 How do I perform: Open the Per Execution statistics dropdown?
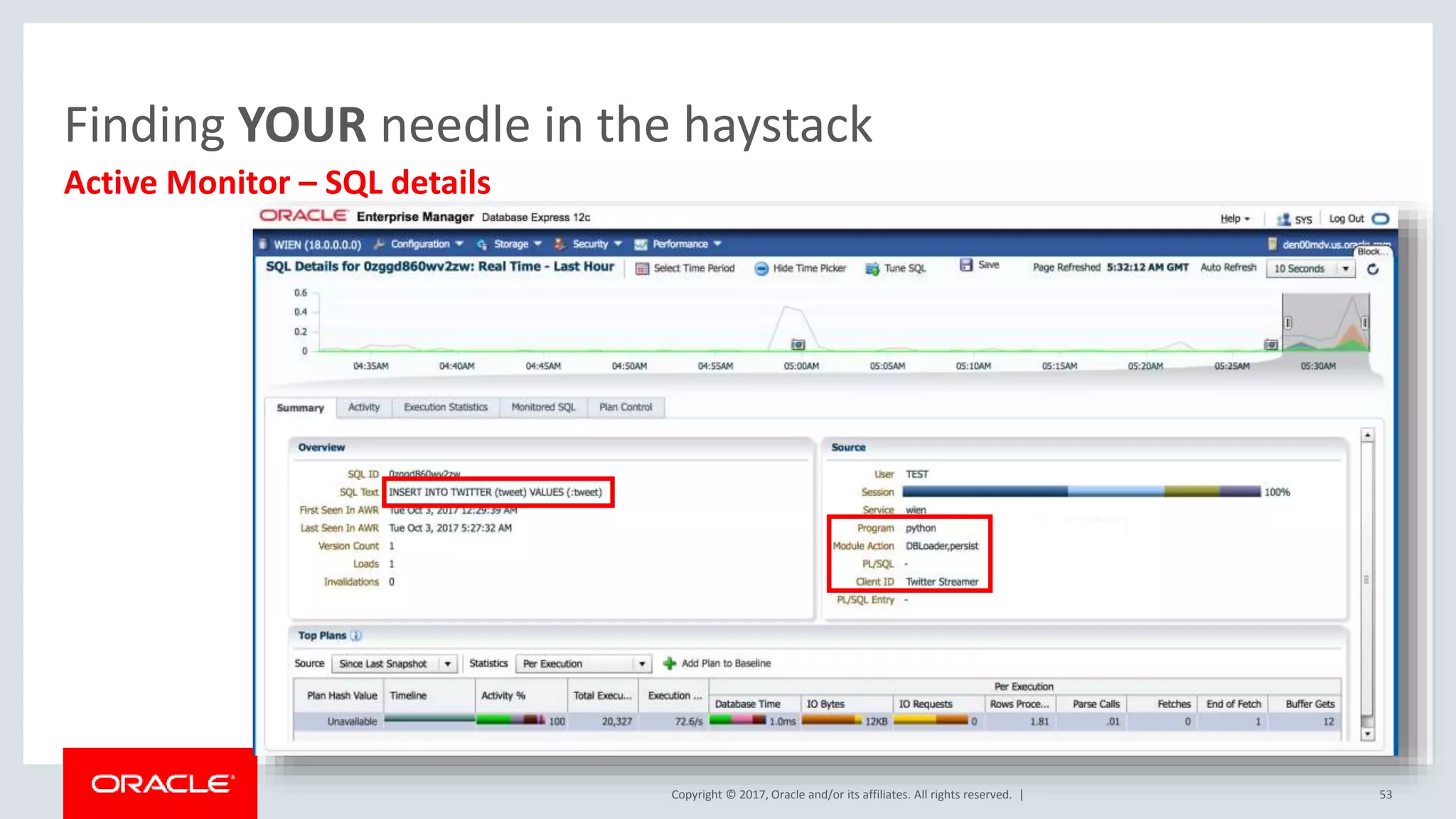tap(583, 663)
